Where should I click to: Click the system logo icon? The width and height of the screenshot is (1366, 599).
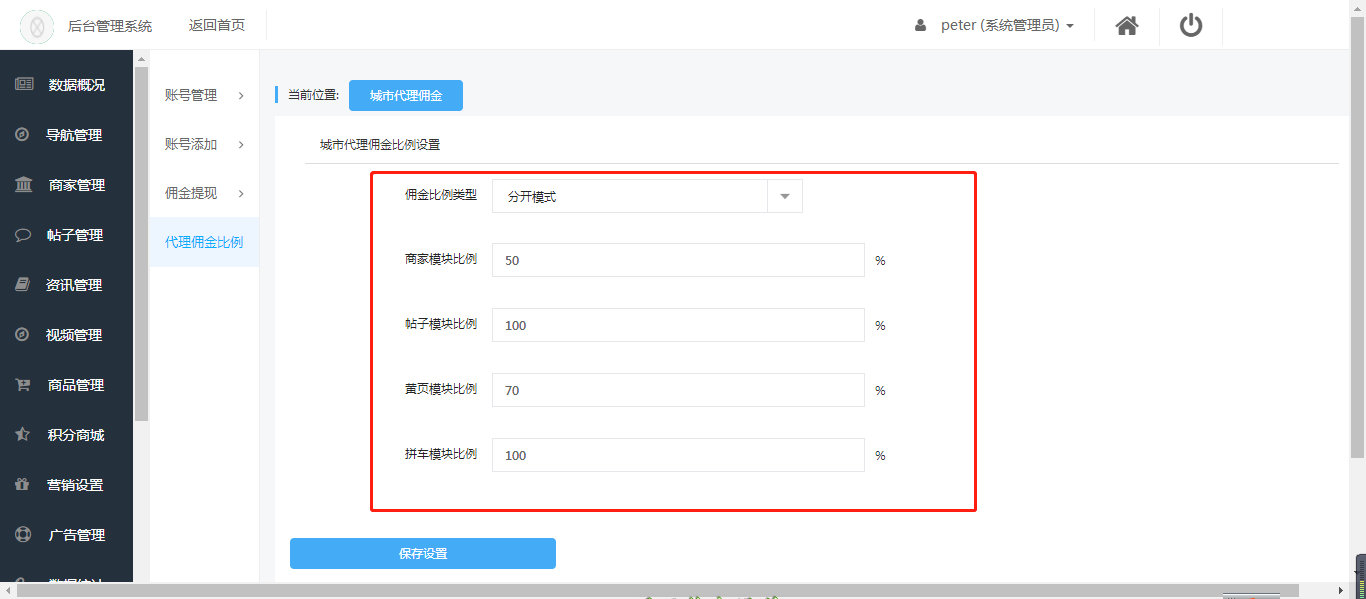37,26
